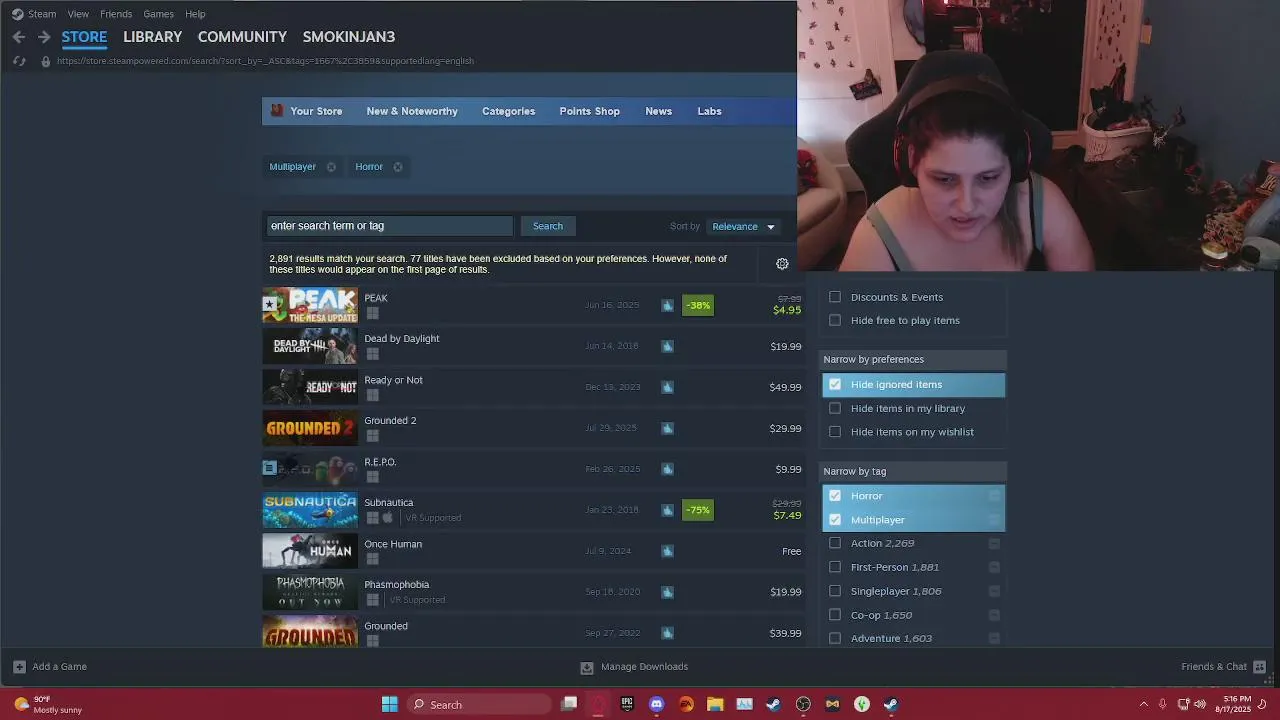Click the Search button

click(548, 226)
